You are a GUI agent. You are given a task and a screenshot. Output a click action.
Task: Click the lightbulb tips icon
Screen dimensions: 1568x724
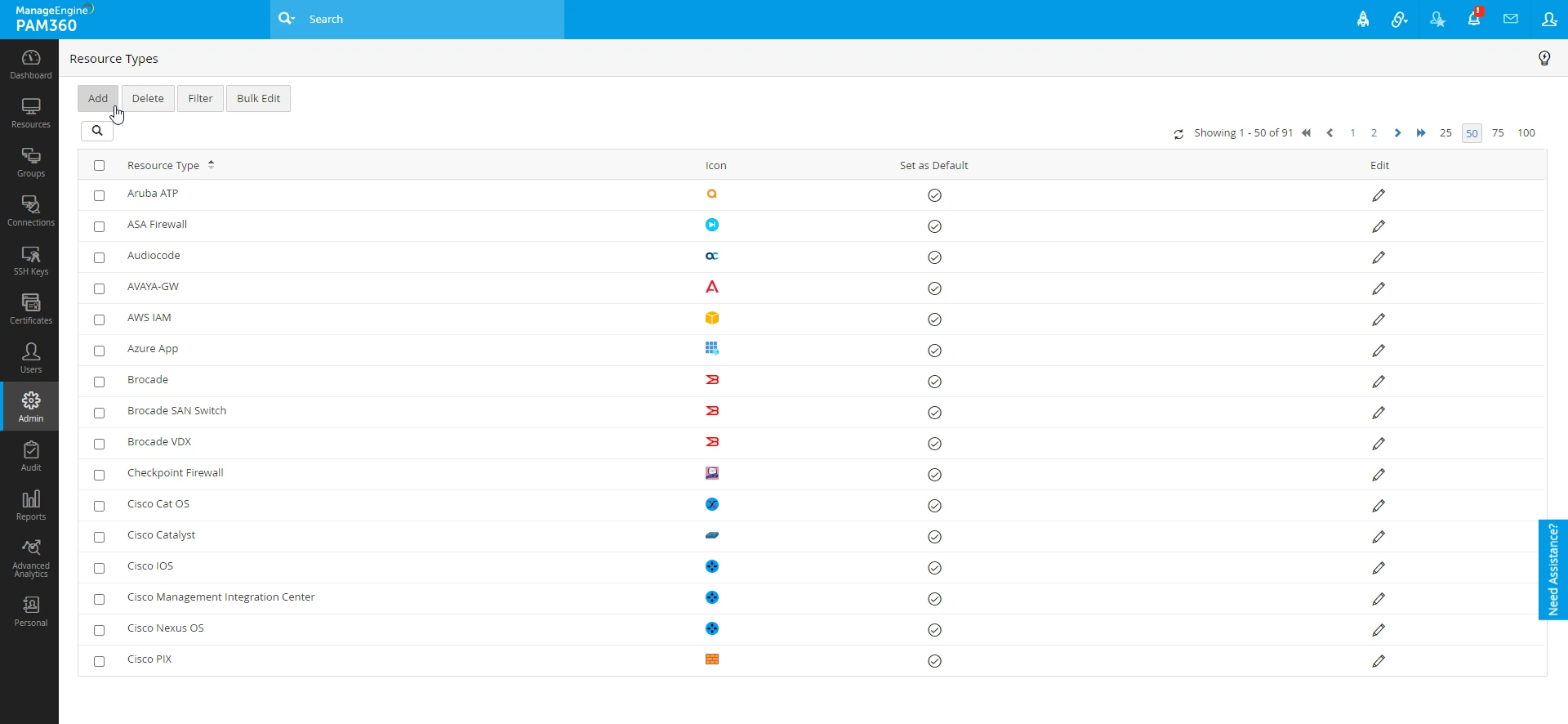point(1544,58)
